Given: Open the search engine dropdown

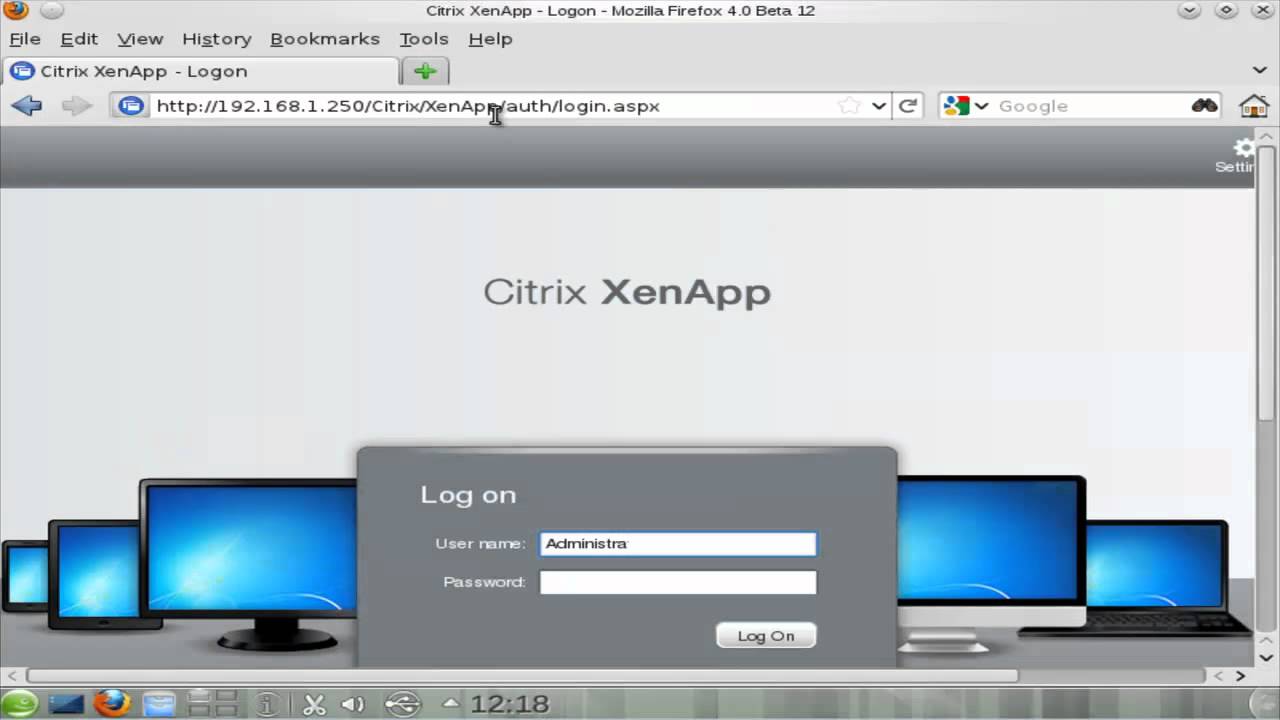Looking at the screenshot, I should coord(981,106).
